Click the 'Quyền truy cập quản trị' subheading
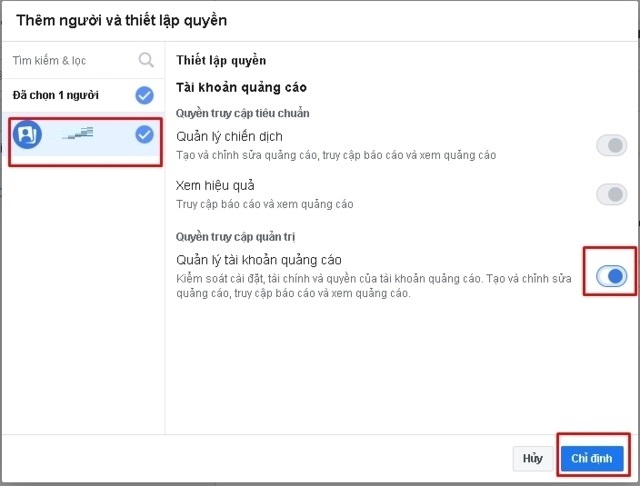Viewport: 640px width, 486px height. click(x=236, y=237)
